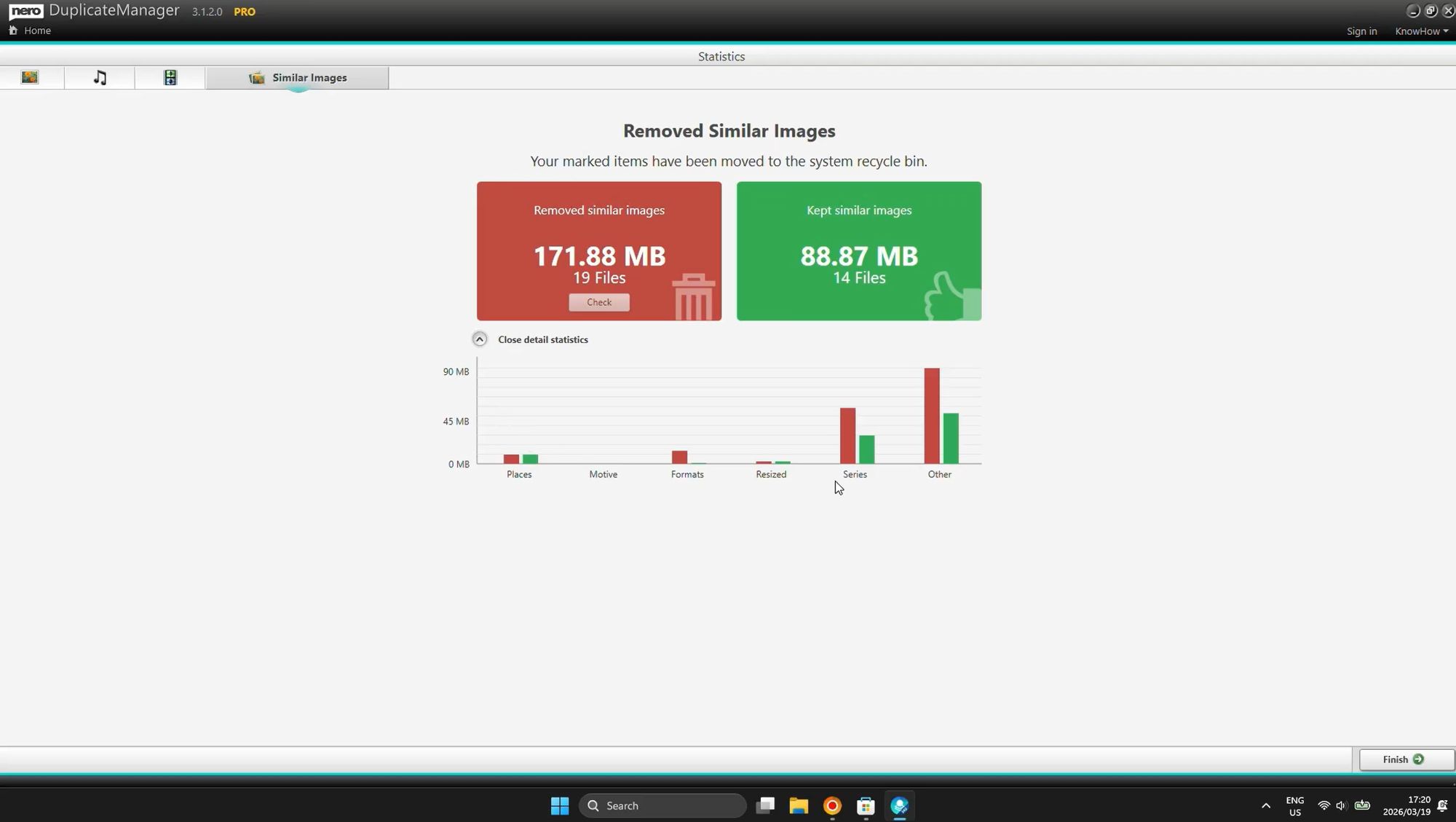Viewport: 1456px width, 822px height.
Task: Open File Explorer from the taskbar
Action: [x=798, y=805]
